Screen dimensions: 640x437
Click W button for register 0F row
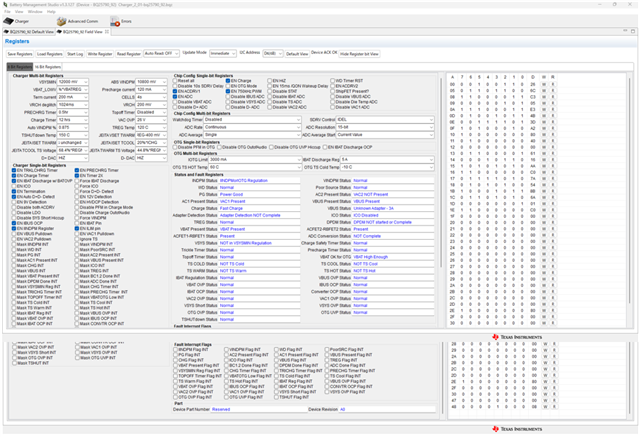[544, 128]
